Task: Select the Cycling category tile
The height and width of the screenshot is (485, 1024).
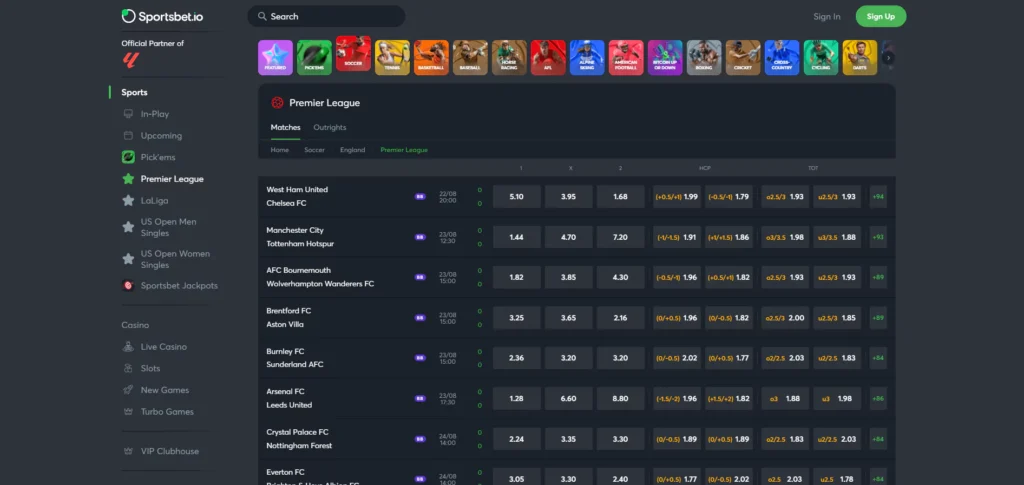Action: 821,57
